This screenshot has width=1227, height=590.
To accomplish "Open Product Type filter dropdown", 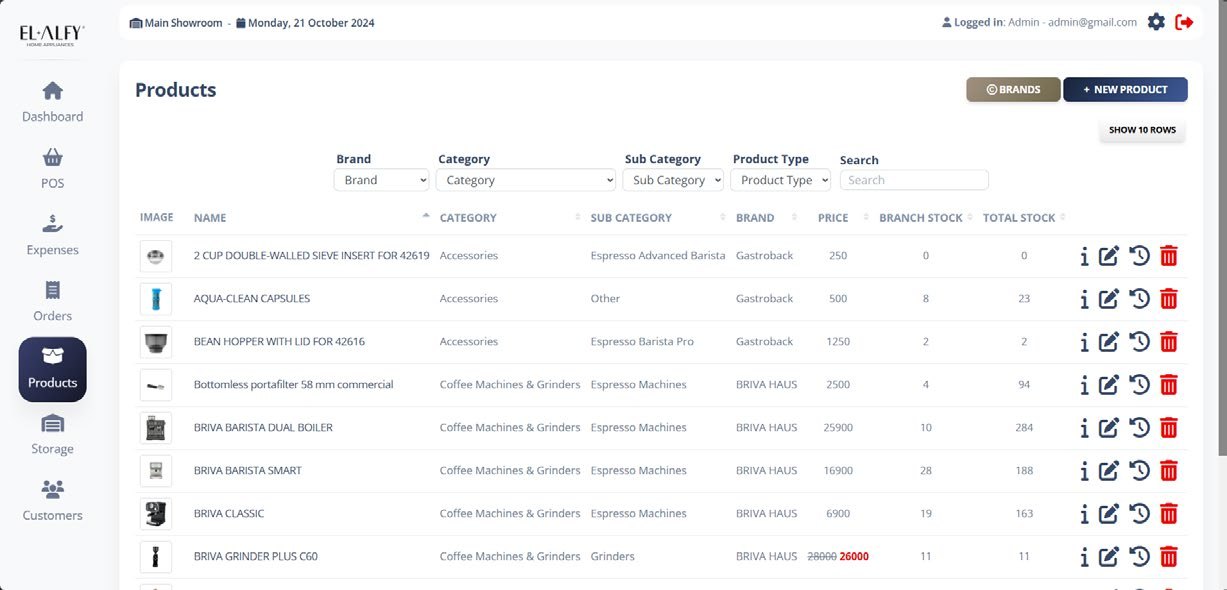I will coord(781,180).
